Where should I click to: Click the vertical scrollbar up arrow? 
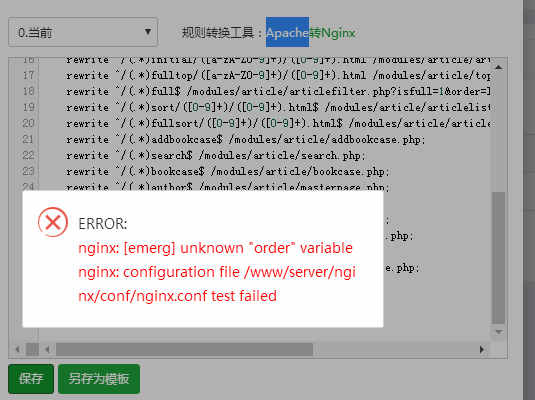tap(498, 67)
